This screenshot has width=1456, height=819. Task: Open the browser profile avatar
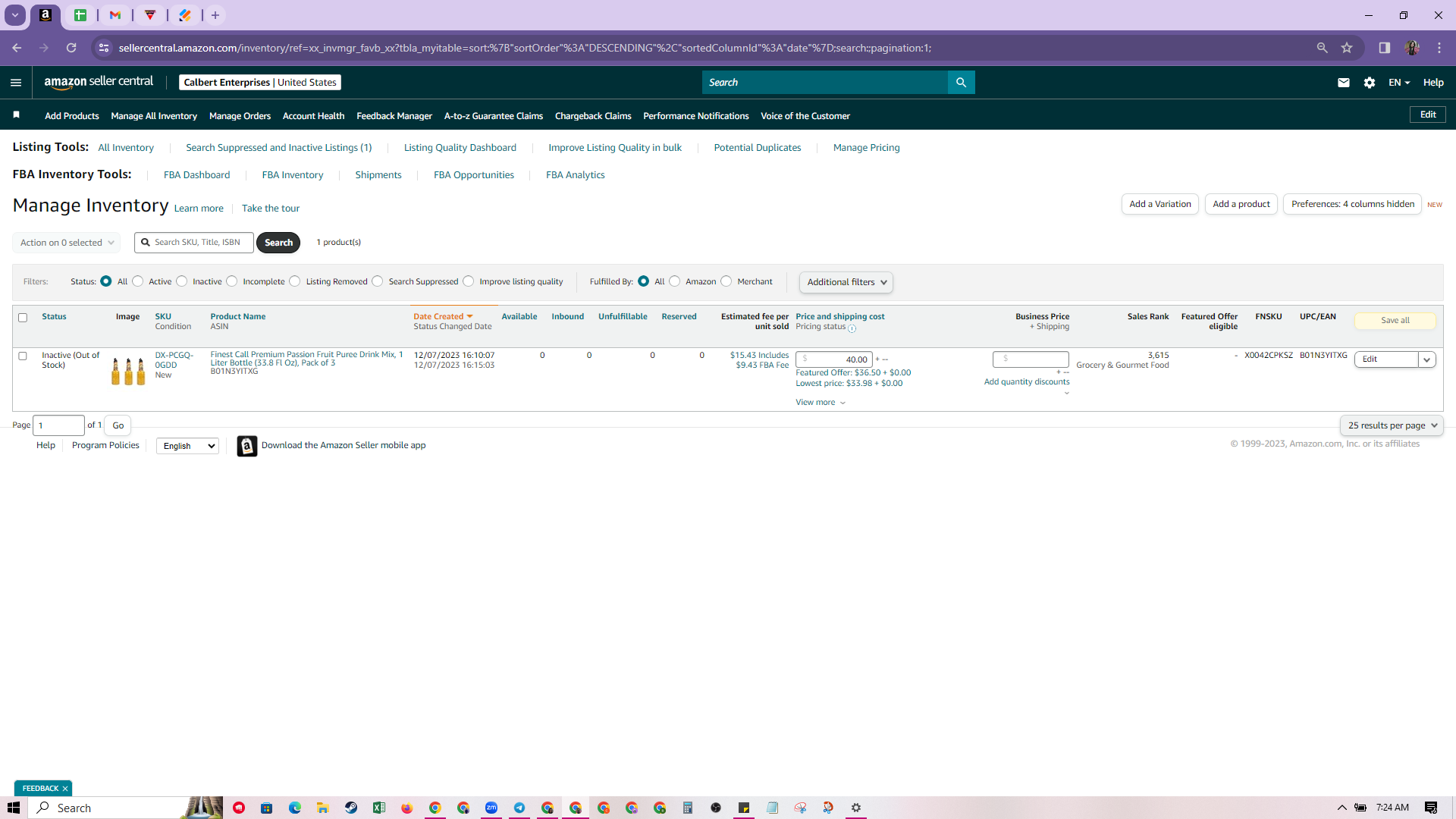(x=1412, y=48)
